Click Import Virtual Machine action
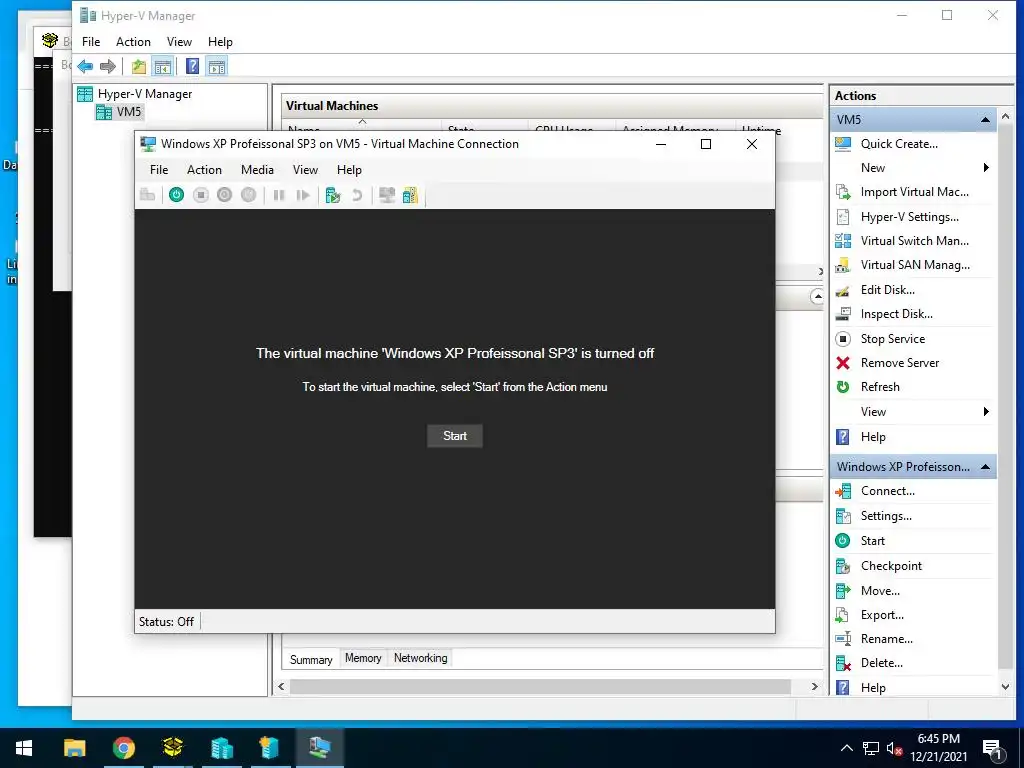 coord(914,192)
